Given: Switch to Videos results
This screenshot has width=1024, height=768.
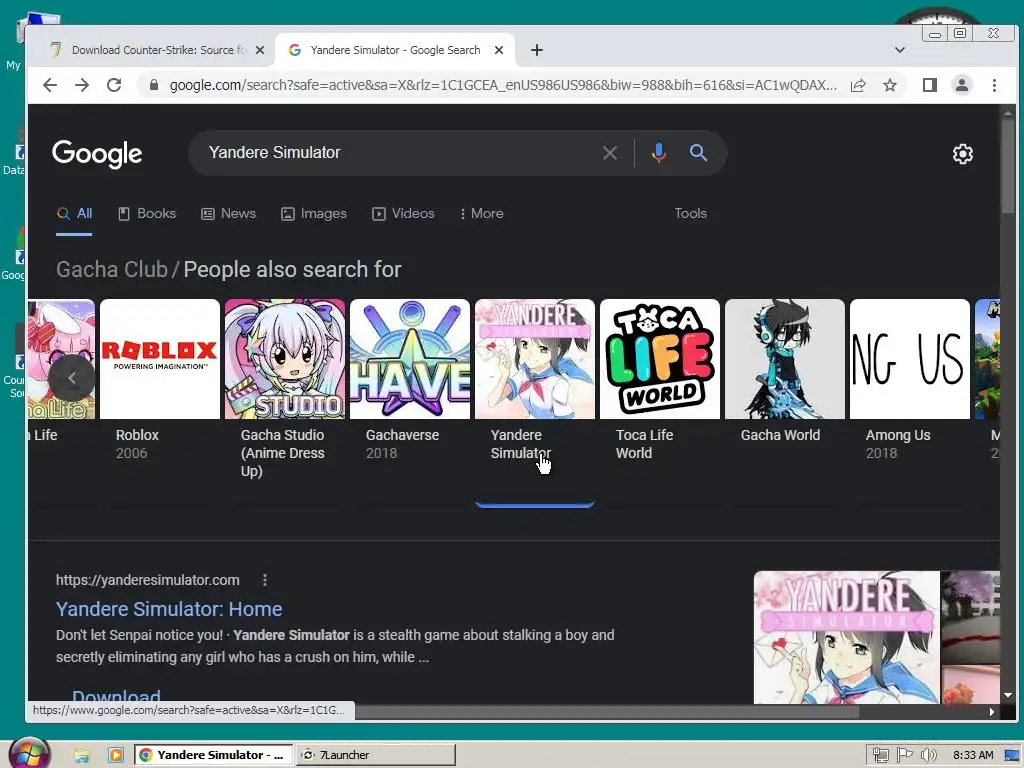Looking at the screenshot, I should pyautogui.click(x=404, y=214).
